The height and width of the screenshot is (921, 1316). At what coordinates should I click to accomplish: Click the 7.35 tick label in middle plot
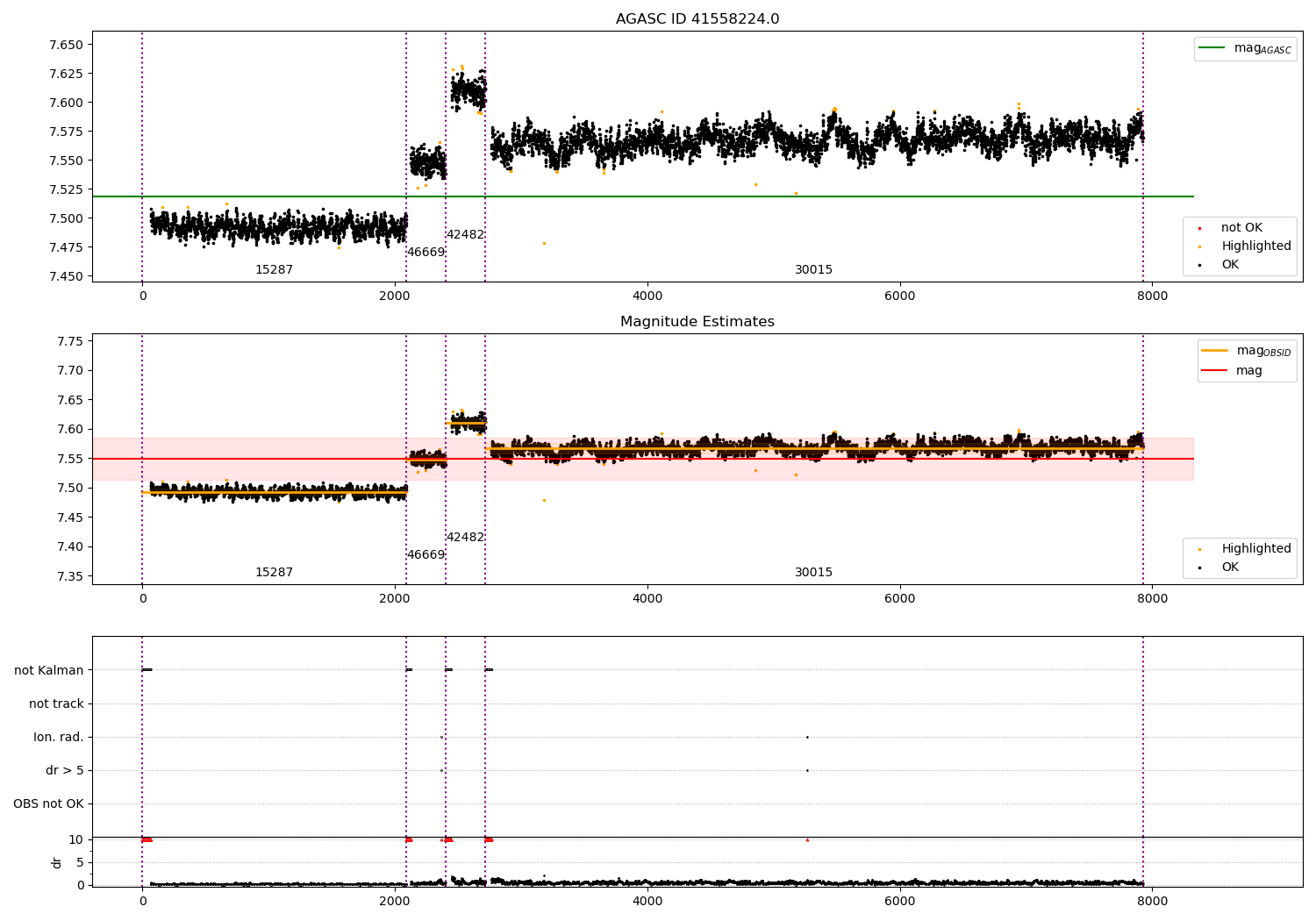(69, 576)
